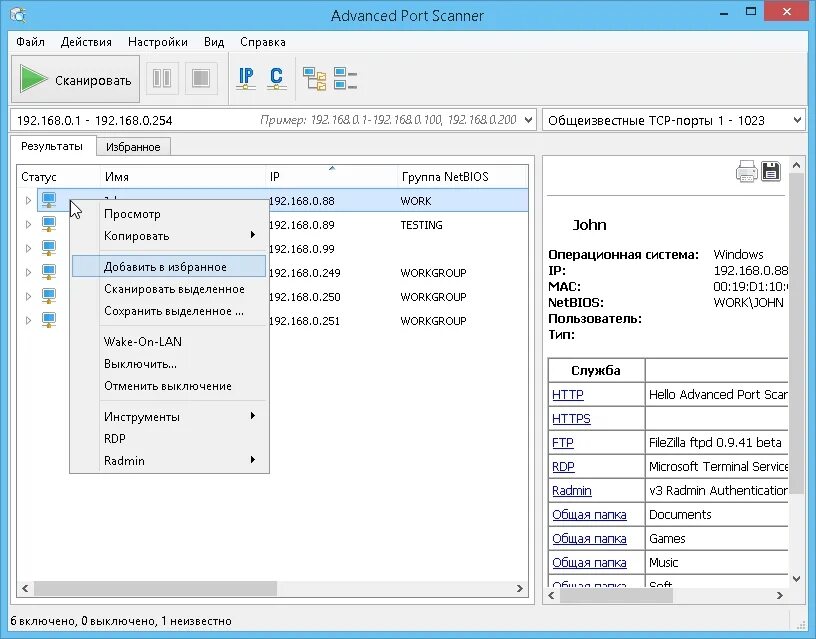Click the IP range toolbar icon
The image size is (816, 639).
(x=246, y=79)
